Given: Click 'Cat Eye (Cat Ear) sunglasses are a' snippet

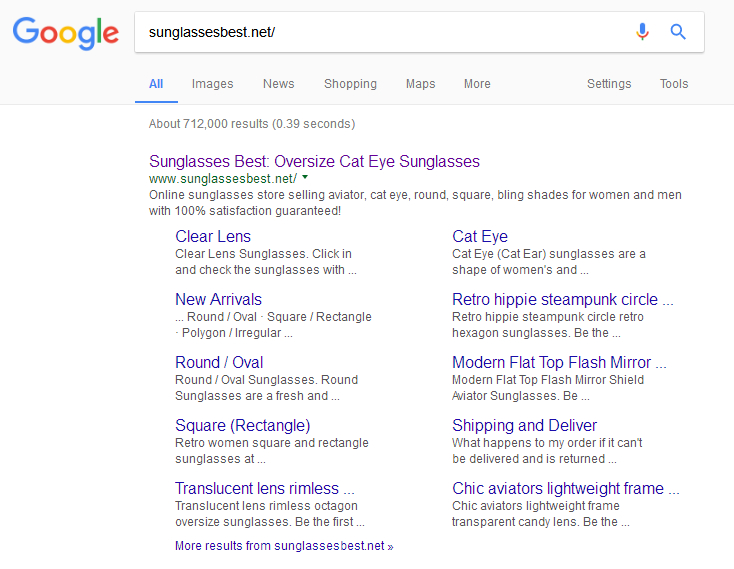Looking at the screenshot, I should click(x=549, y=262).
